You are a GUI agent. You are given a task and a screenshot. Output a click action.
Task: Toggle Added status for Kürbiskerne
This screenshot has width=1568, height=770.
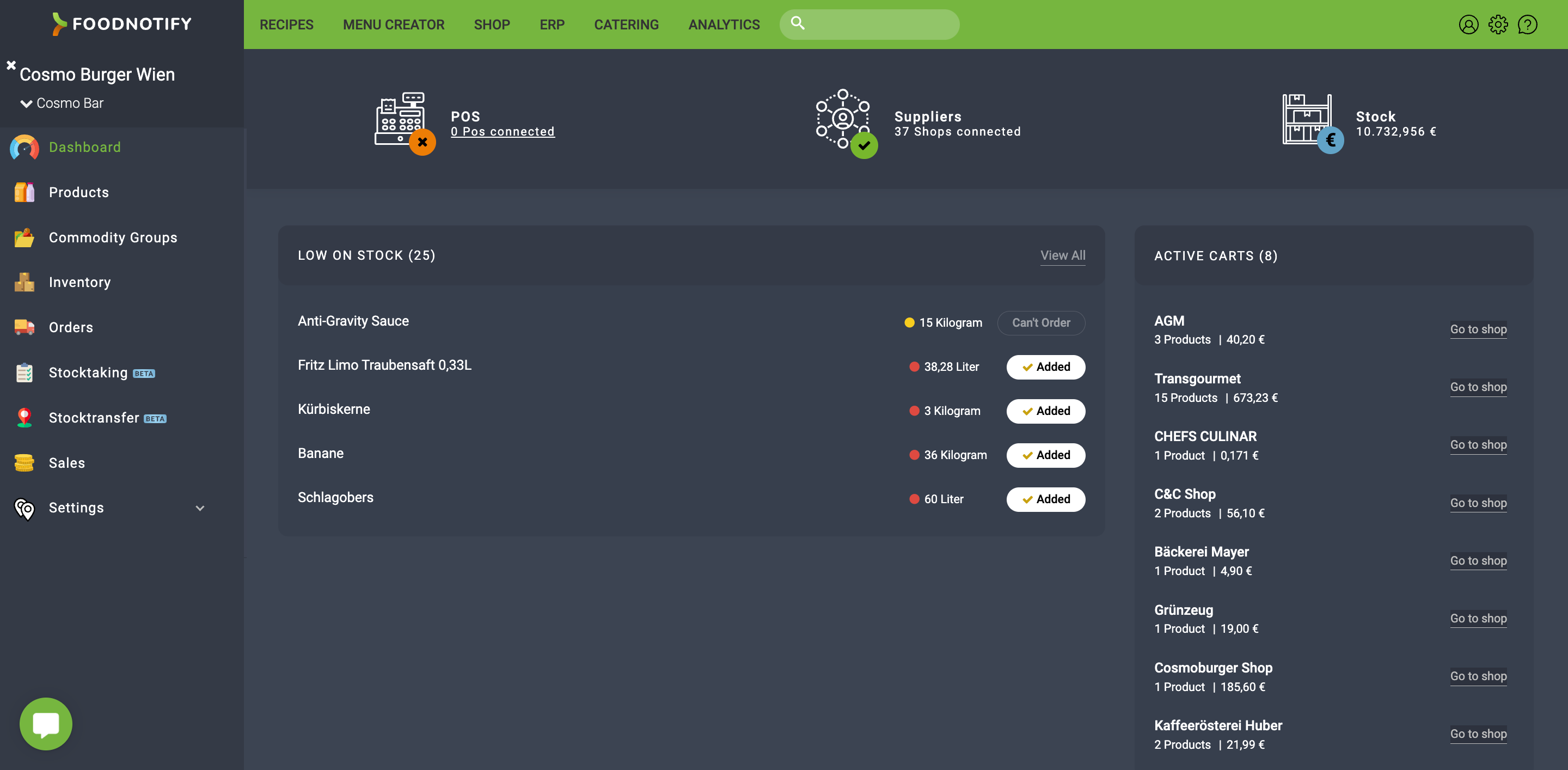[1045, 411]
